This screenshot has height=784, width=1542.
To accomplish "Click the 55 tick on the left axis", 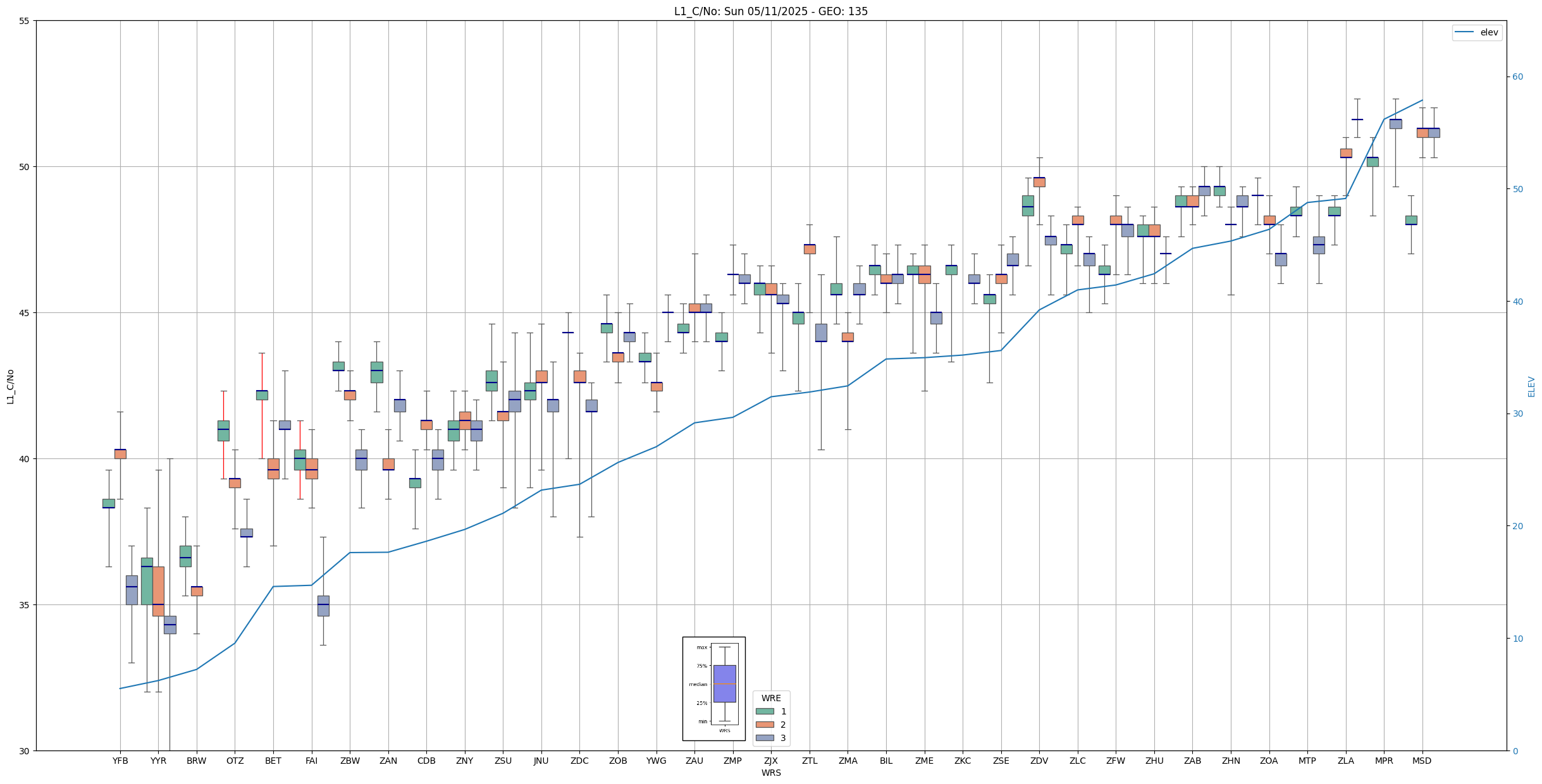I will point(25,21).
